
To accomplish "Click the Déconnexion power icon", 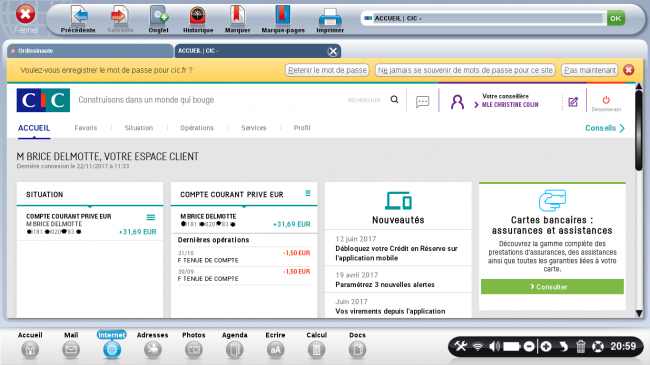I will [x=606, y=100].
